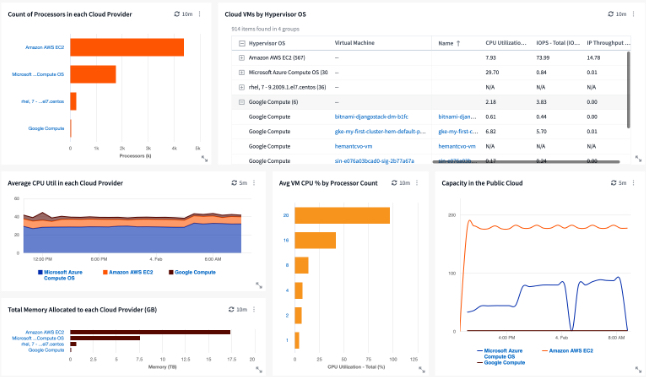Click the 29.70 CPU utilization cell
646x377 pixels.
[492, 73]
